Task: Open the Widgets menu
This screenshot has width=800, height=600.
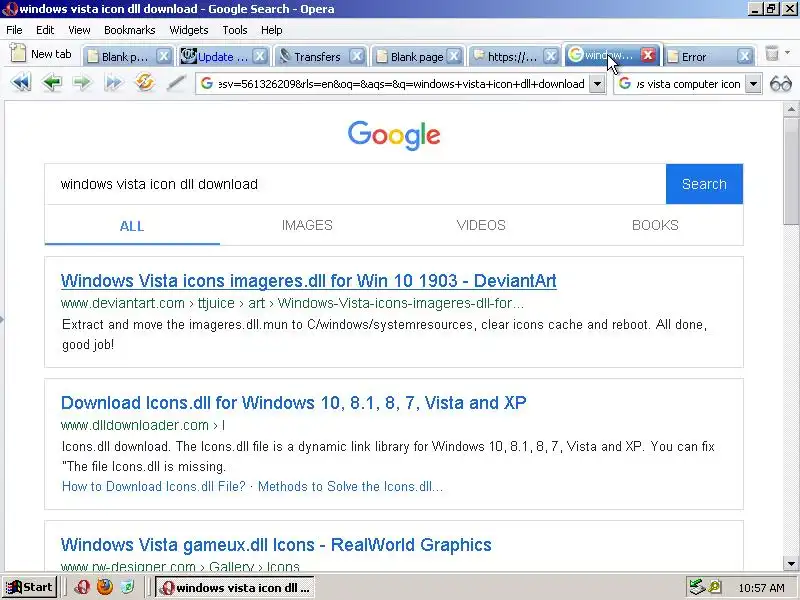Action: tap(189, 30)
